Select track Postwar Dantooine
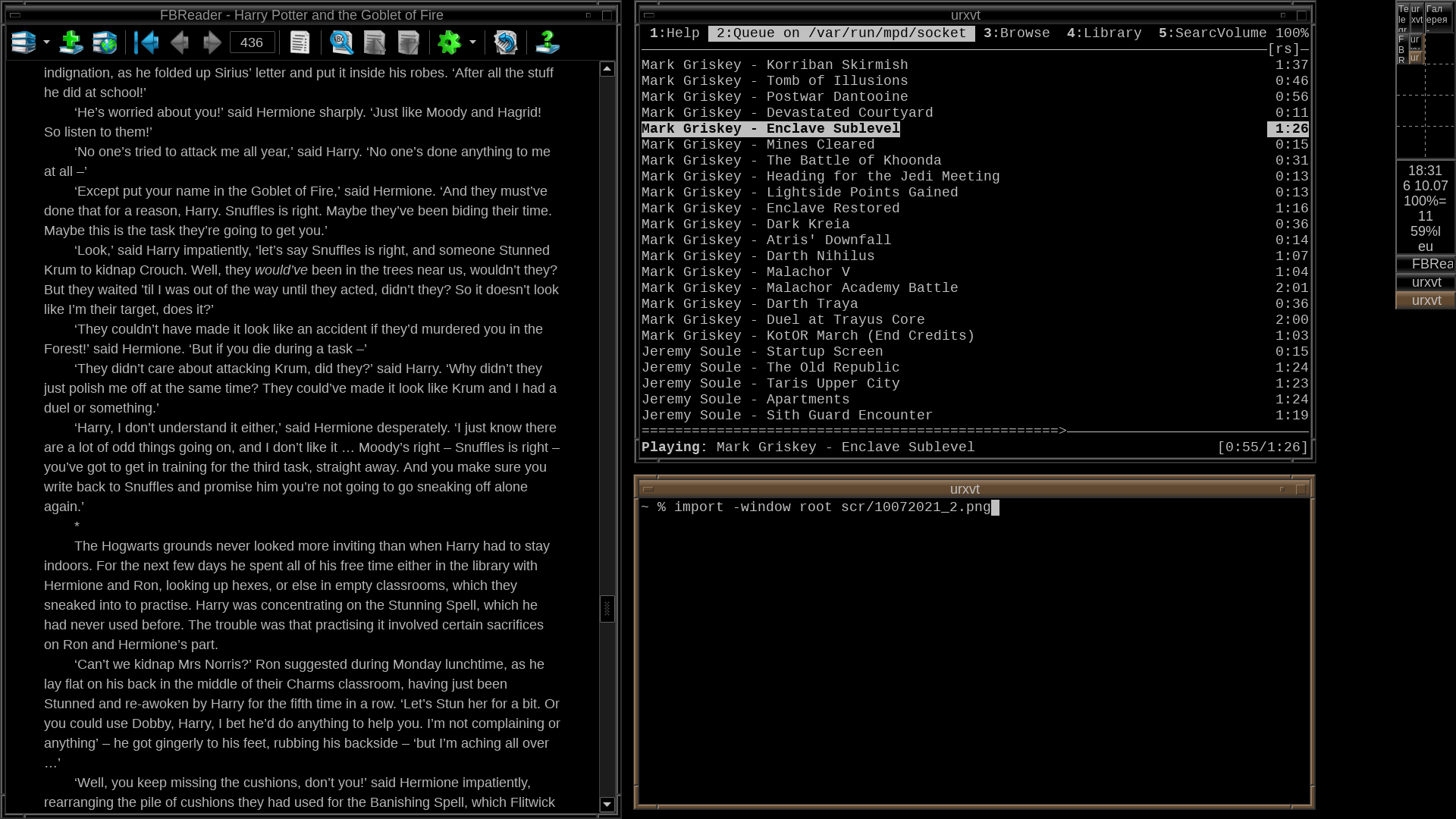1456x819 pixels. pos(975,97)
